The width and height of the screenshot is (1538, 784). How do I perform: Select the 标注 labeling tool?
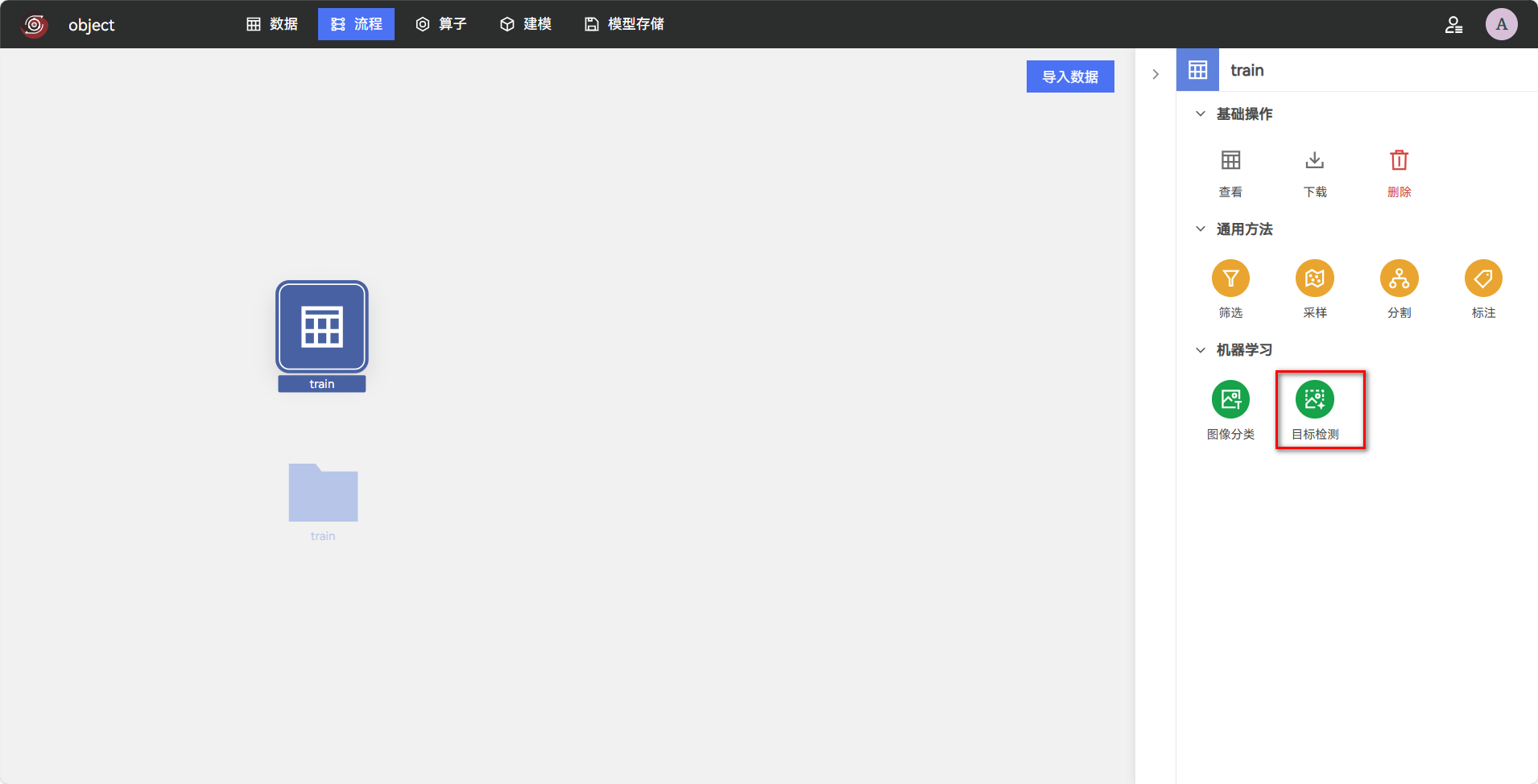coord(1483,279)
